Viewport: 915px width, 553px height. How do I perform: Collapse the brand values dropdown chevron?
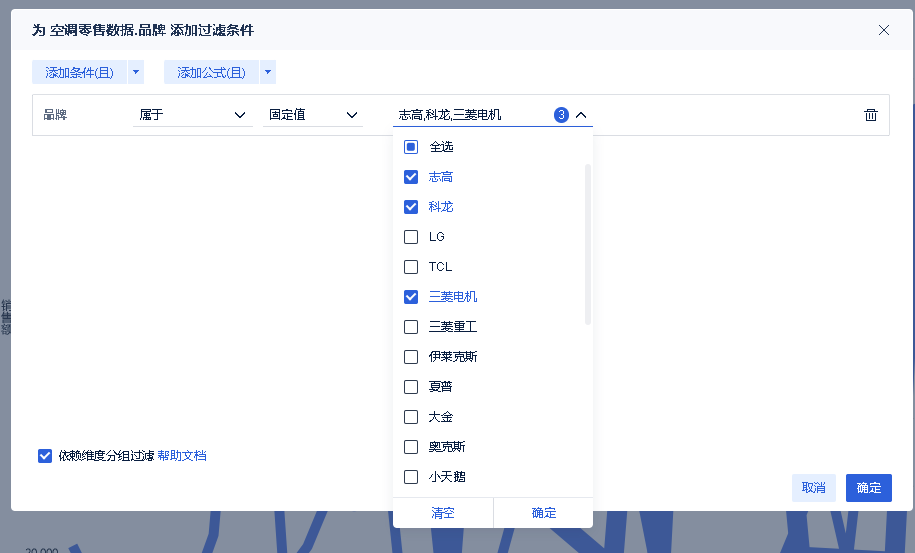(581, 115)
